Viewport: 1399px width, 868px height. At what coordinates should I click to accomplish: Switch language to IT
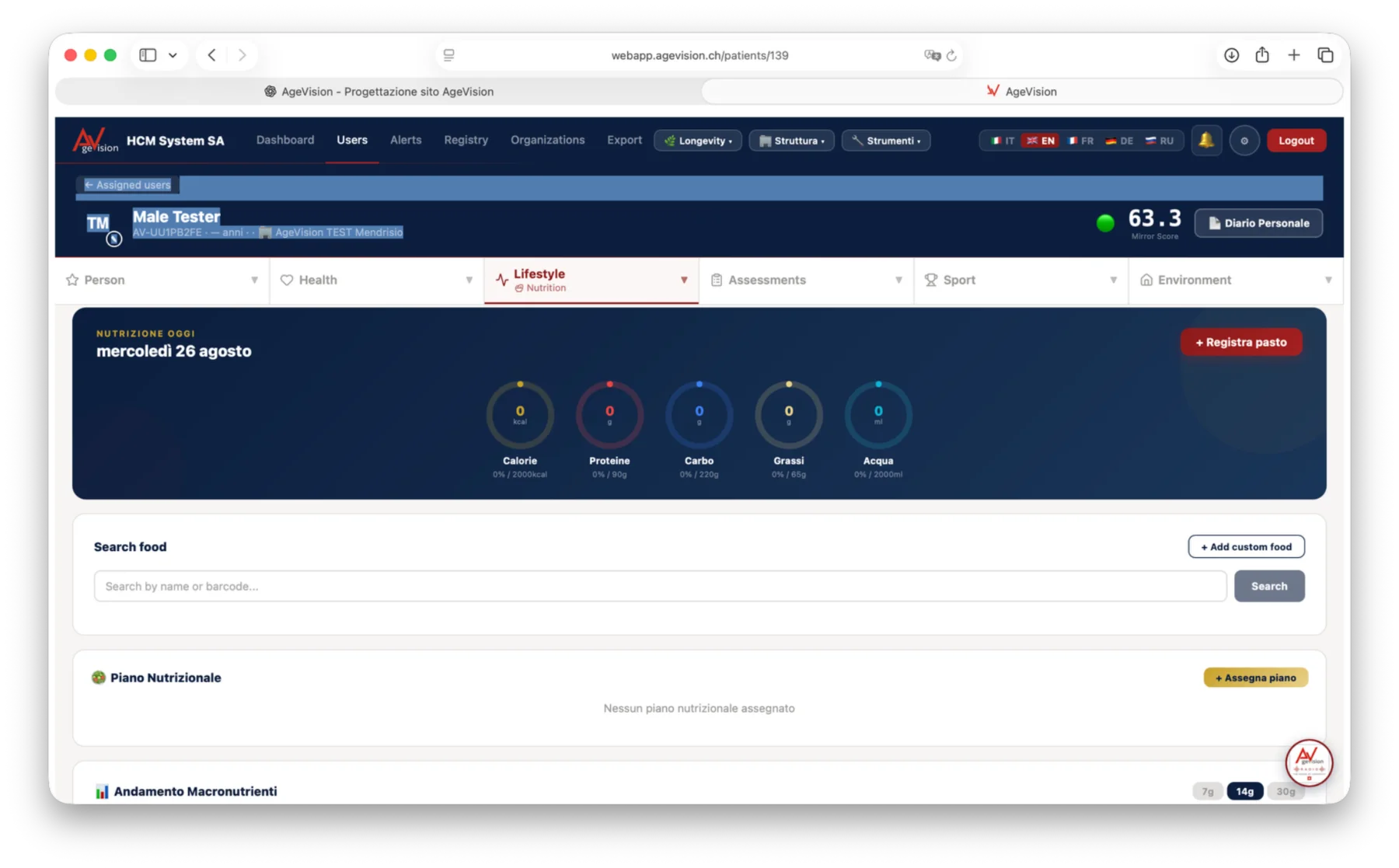(1003, 141)
